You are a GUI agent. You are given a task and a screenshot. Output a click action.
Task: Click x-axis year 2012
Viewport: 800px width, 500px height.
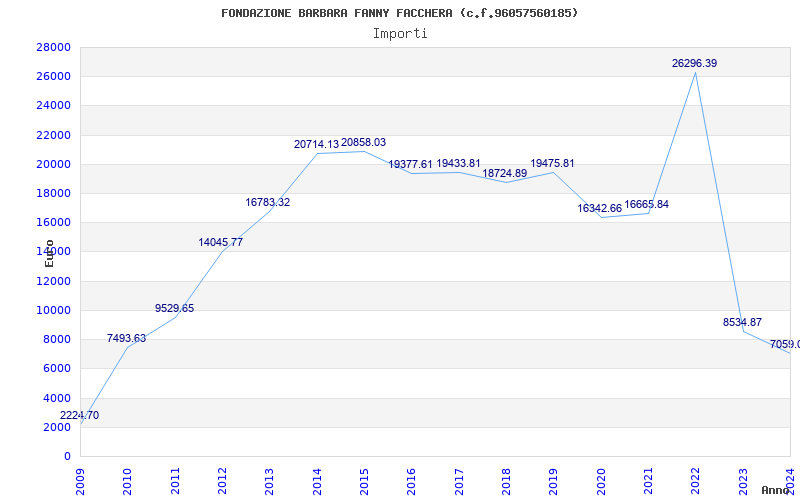tap(222, 481)
